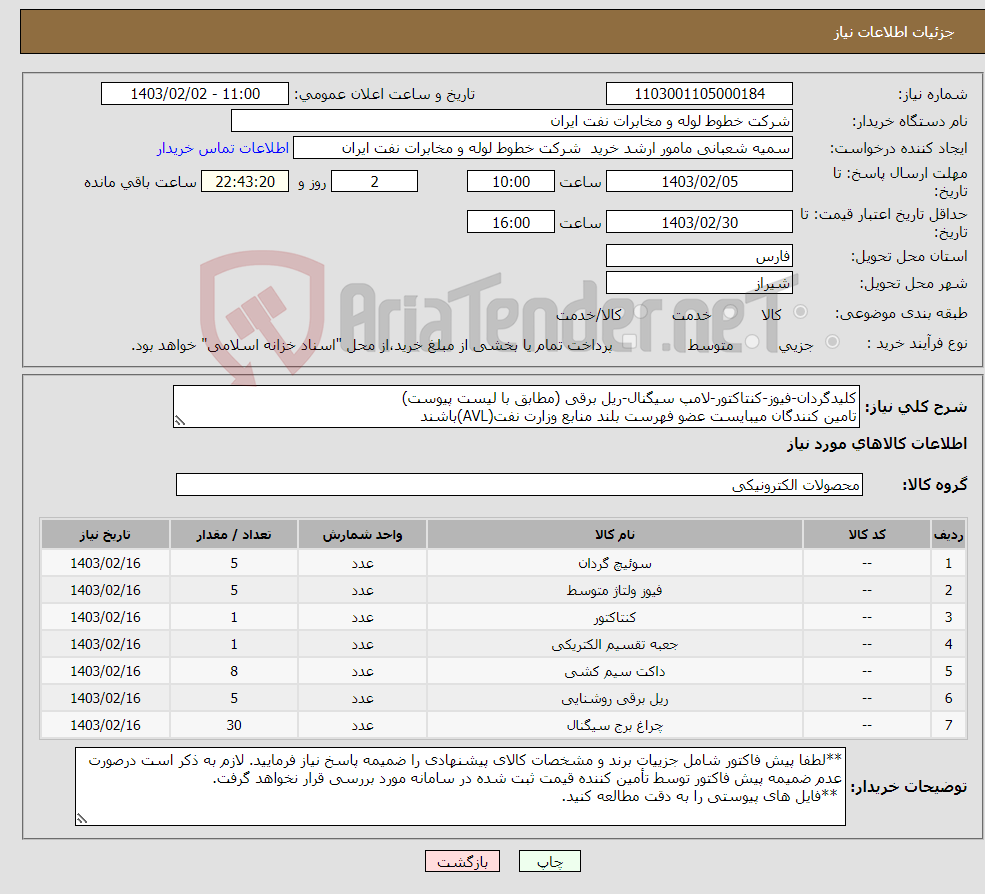Image resolution: width=985 pixels, height=894 pixels.
Task: Click the need date in row 1
Action: pyautogui.click(x=106, y=563)
